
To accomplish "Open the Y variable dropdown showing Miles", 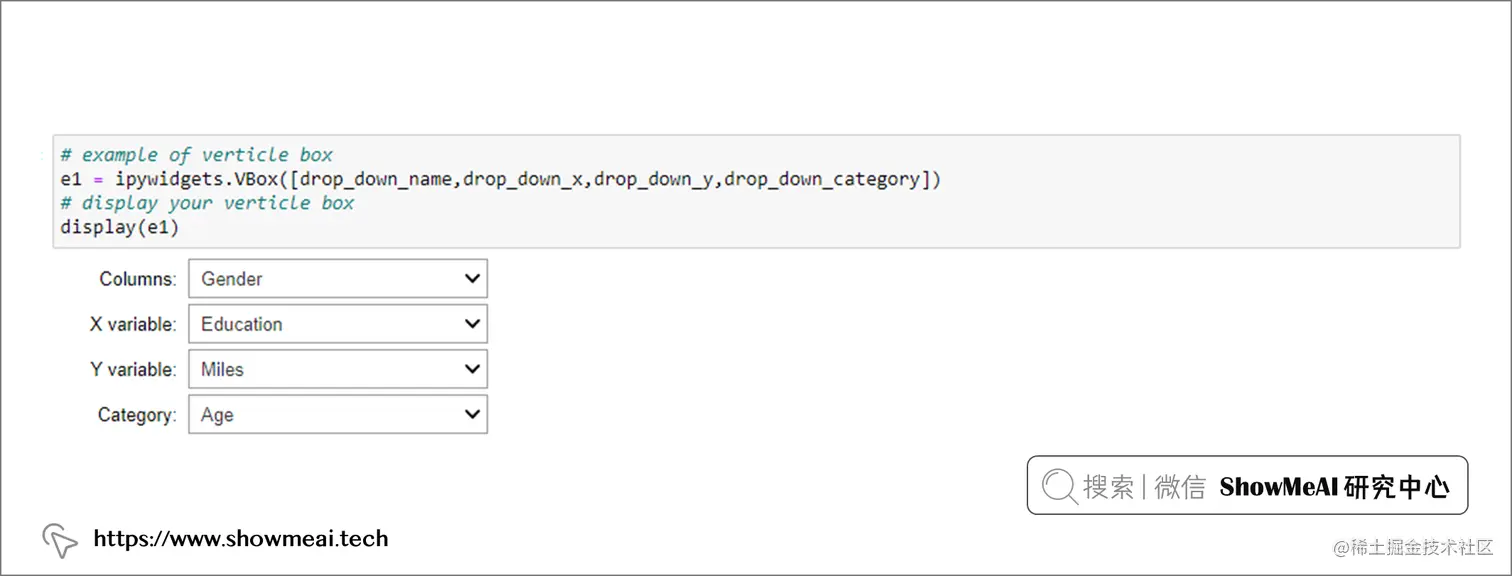I will [337, 368].
